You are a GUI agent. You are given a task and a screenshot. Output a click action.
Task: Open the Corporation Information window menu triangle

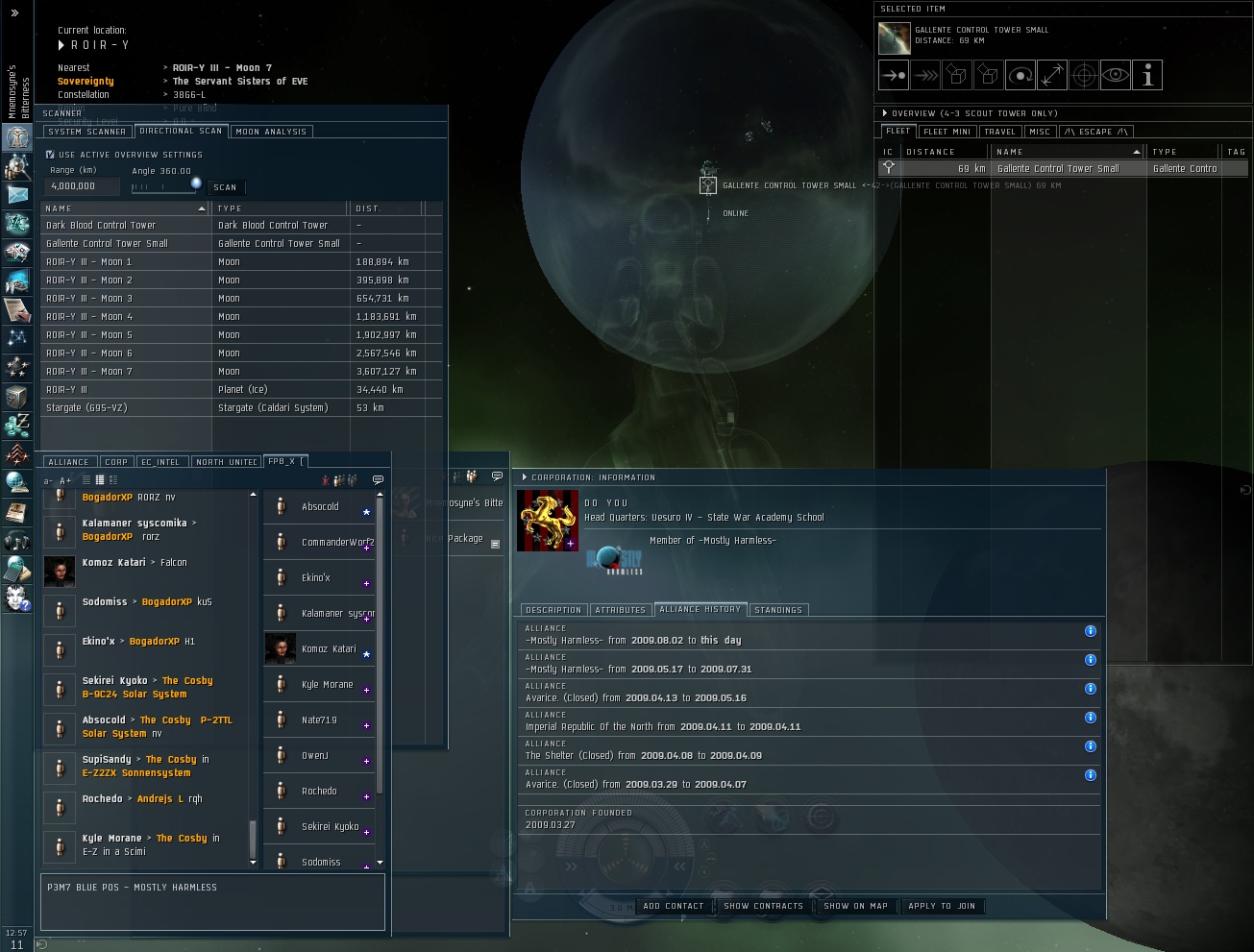click(524, 477)
